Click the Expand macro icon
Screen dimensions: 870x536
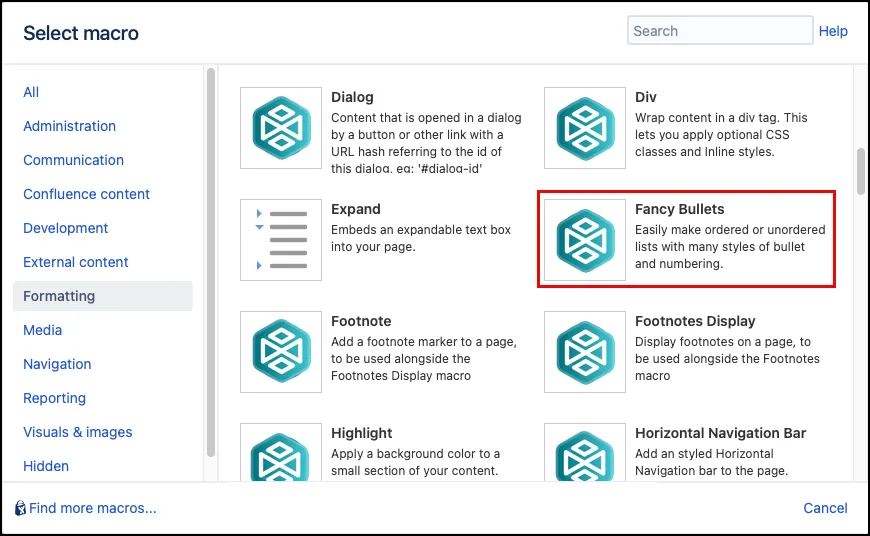point(281,240)
